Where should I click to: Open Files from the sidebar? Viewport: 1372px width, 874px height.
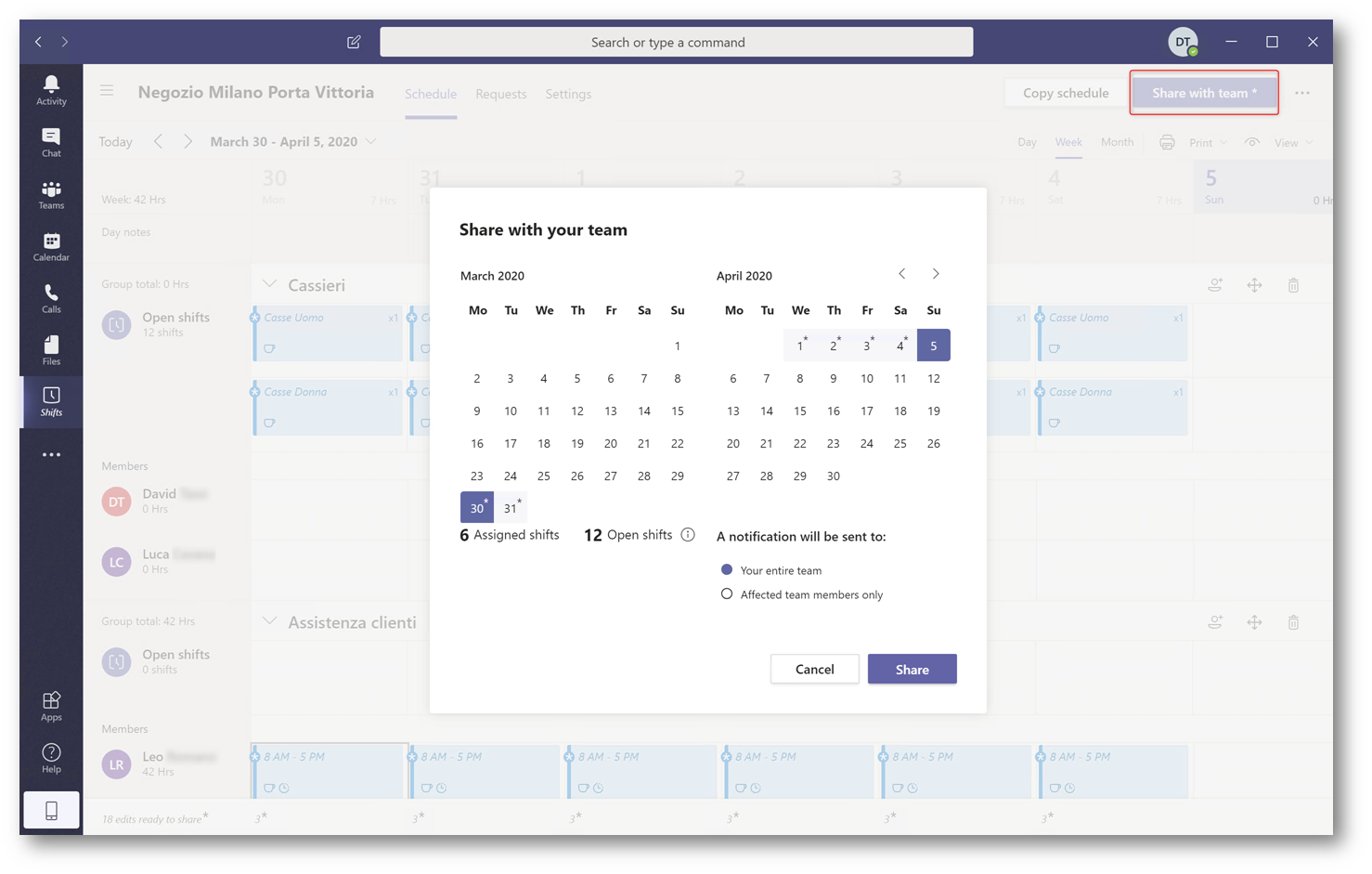51,350
